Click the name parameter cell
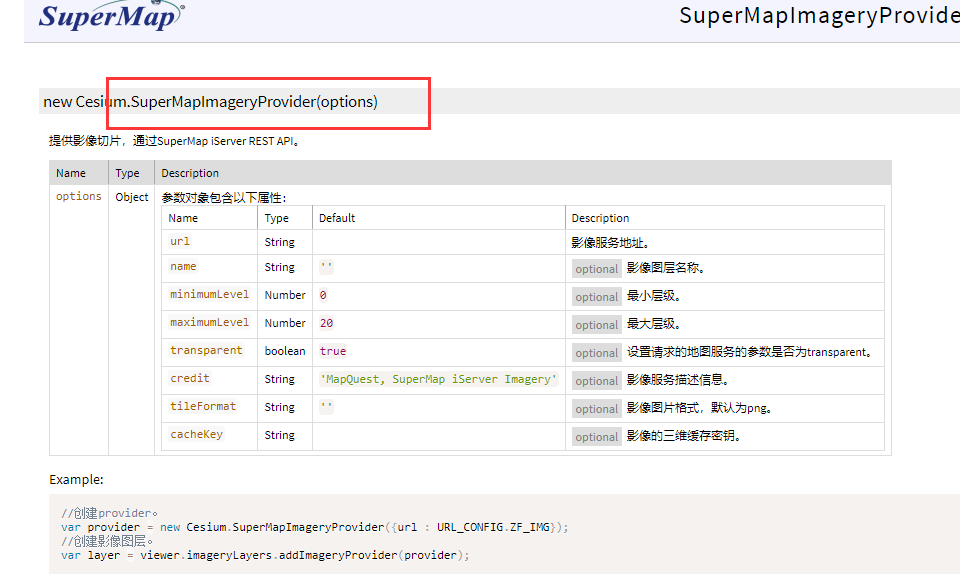Viewport: 960px width, 586px height. pyautogui.click(x=183, y=266)
